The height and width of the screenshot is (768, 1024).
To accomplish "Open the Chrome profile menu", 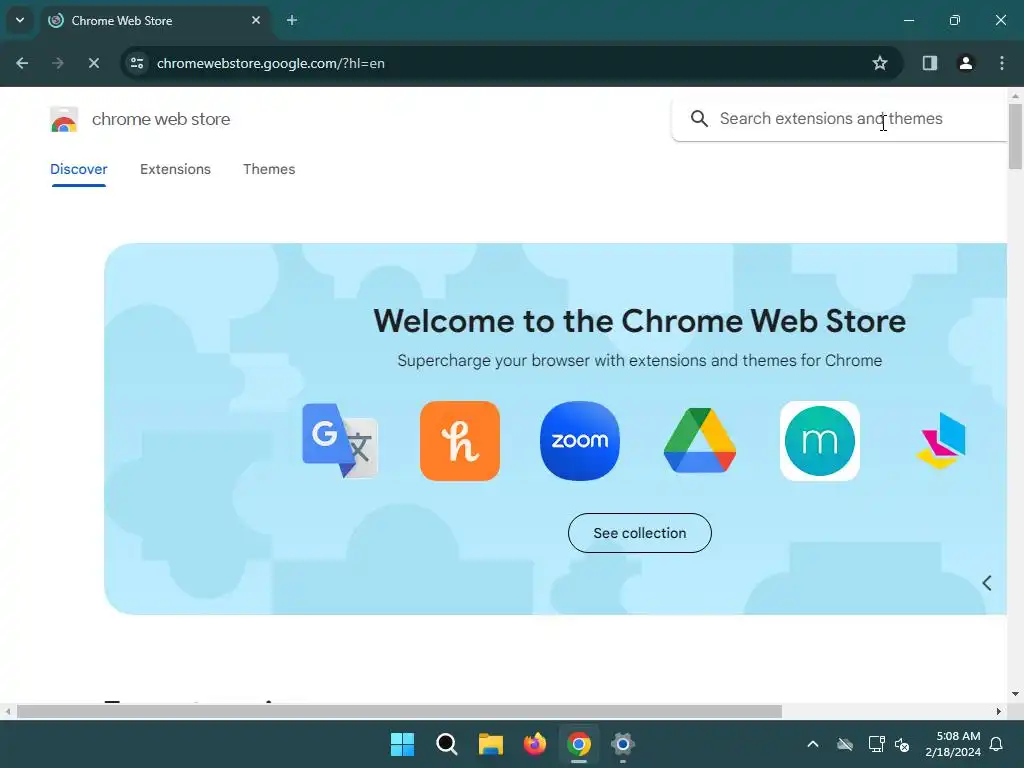I will (966, 63).
